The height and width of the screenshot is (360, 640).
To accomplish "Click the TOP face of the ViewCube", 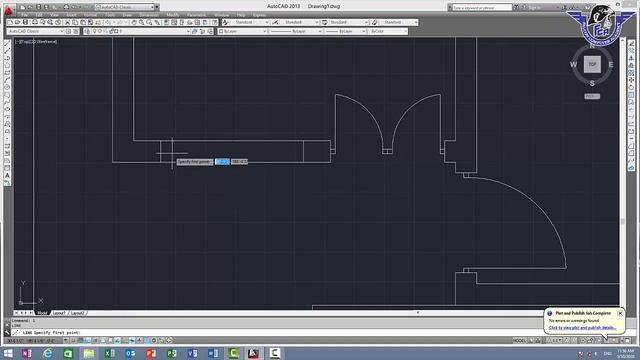I will tap(592, 64).
